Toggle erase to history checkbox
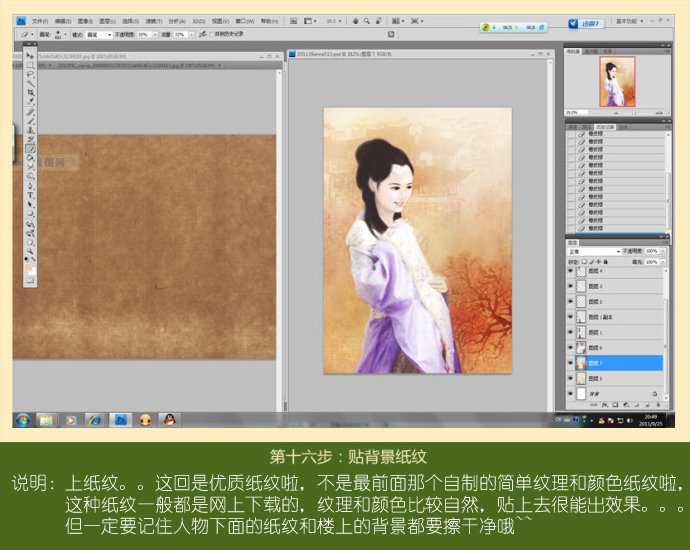 click(212, 34)
